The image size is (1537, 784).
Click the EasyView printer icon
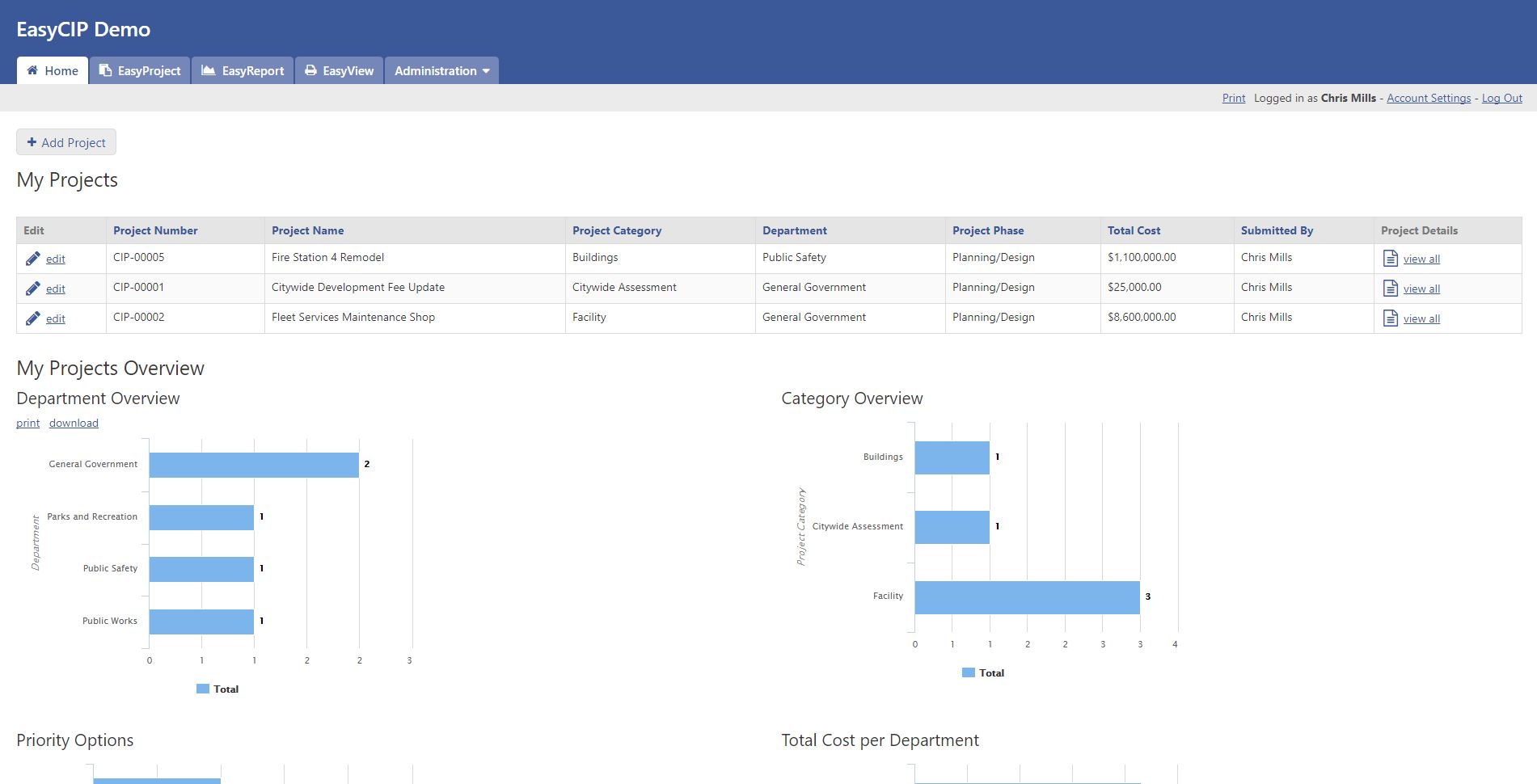point(310,70)
